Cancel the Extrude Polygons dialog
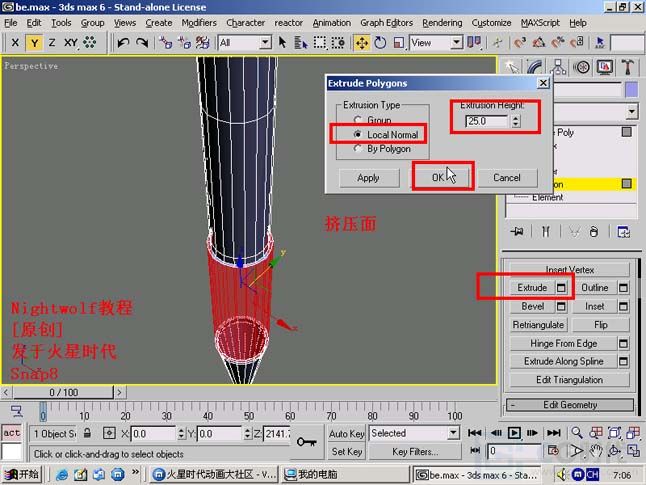Viewport: 646px width, 485px height. click(507, 178)
